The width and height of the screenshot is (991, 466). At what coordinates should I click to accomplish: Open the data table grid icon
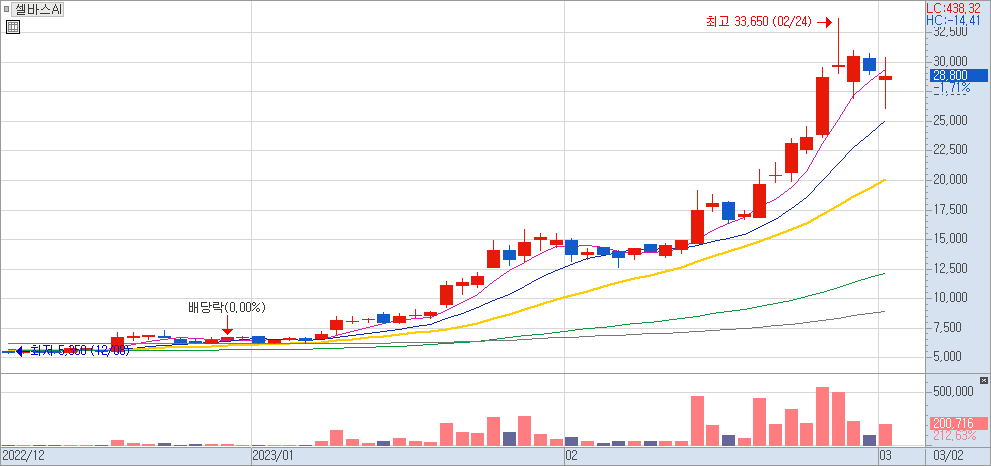pos(13,27)
